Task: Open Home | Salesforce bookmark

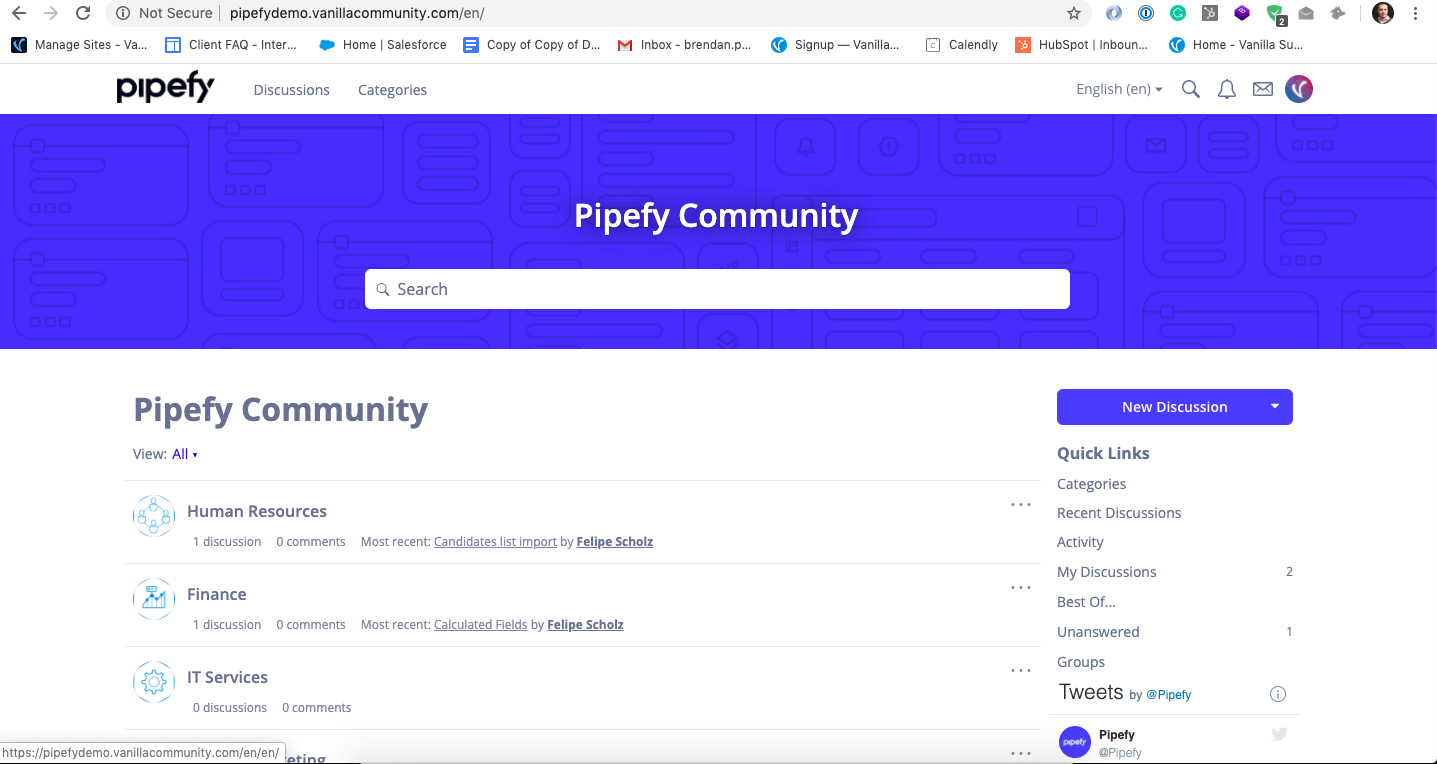Action: (381, 45)
